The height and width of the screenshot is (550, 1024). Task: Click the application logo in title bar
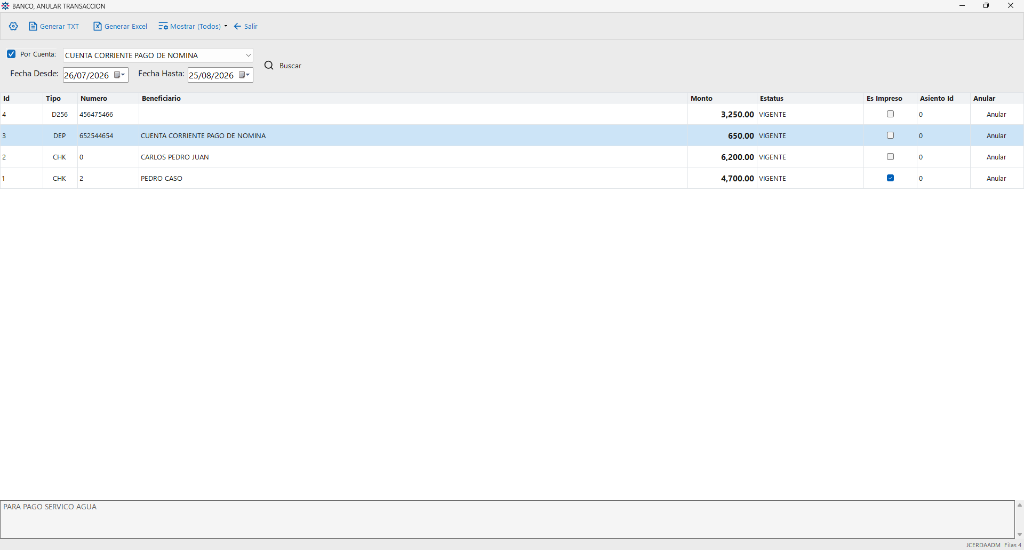click(x=5, y=6)
